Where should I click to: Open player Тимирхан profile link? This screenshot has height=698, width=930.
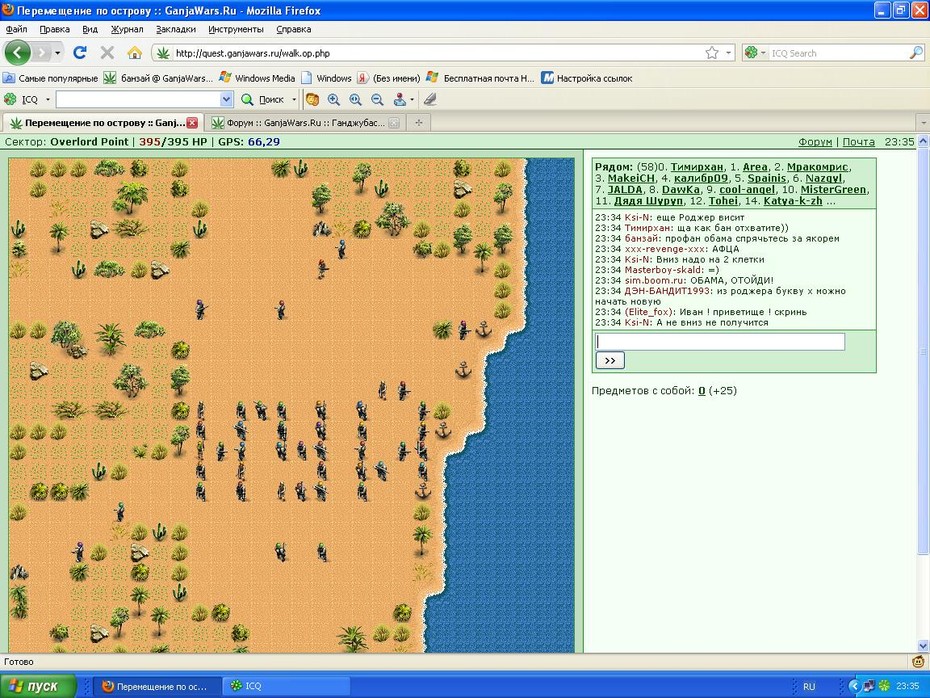click(697, 167)
